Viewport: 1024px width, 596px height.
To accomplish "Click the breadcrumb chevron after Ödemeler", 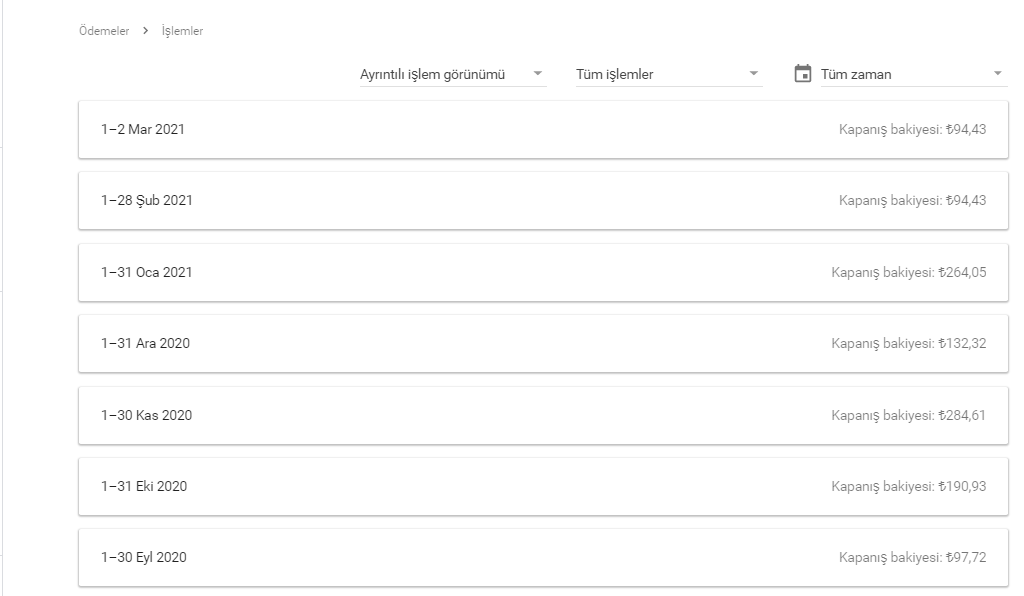I will (x=146, y=31).
